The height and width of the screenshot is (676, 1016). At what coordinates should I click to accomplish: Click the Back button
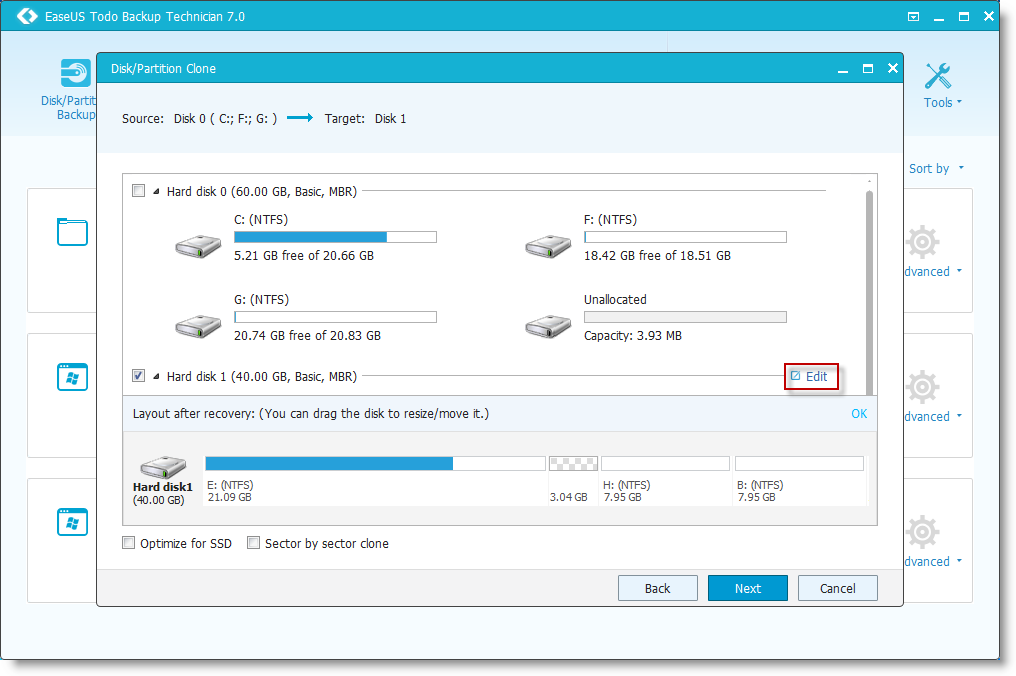(658, 588)
